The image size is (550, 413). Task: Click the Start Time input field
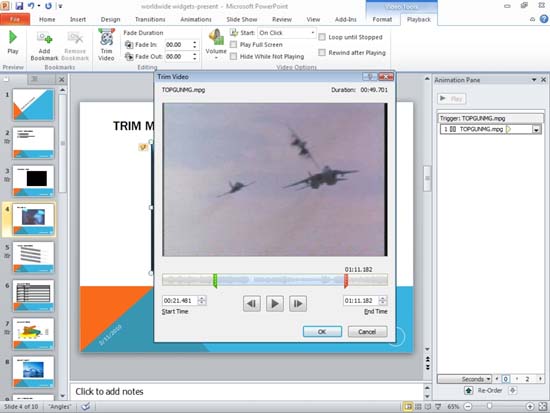[x=180, y=301]
